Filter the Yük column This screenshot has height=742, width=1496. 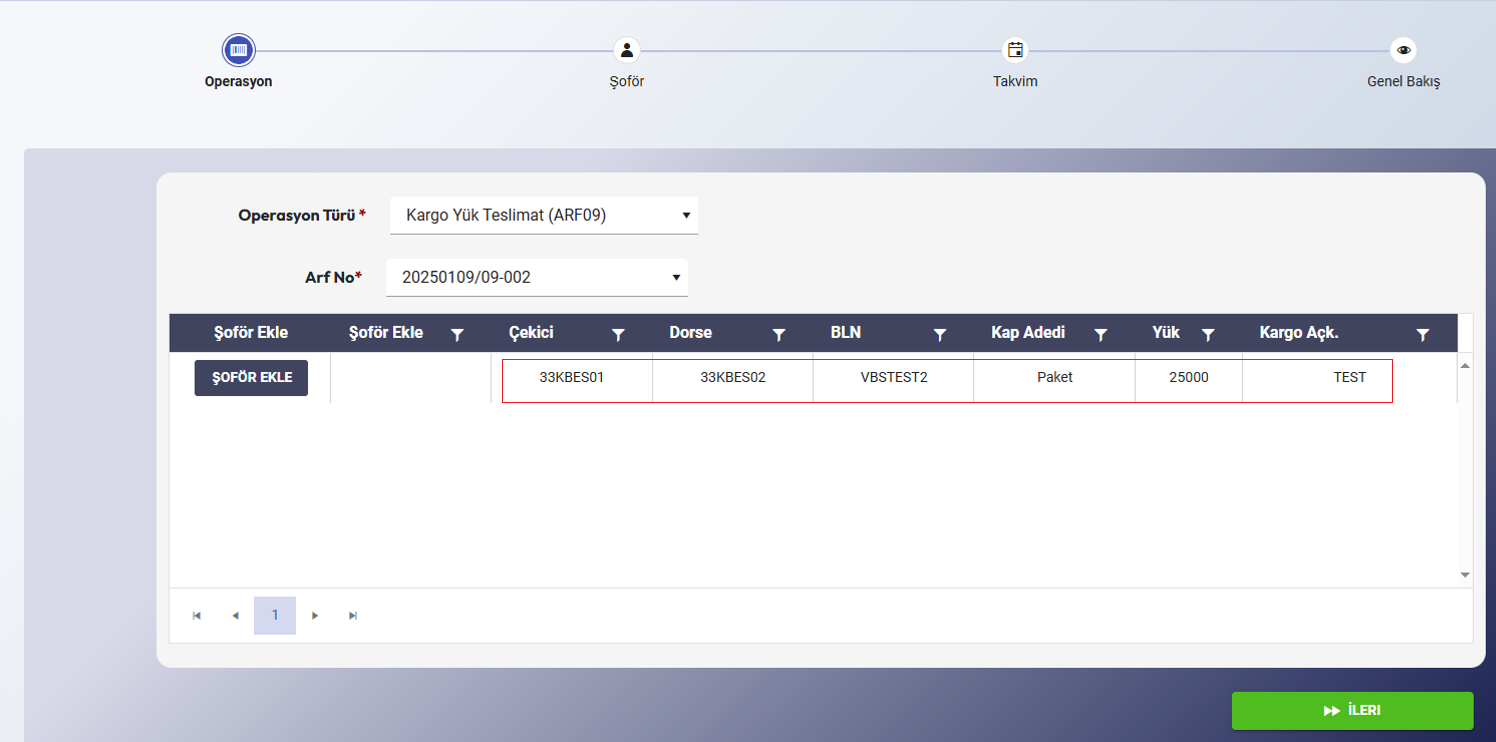tap(1208, 335)
